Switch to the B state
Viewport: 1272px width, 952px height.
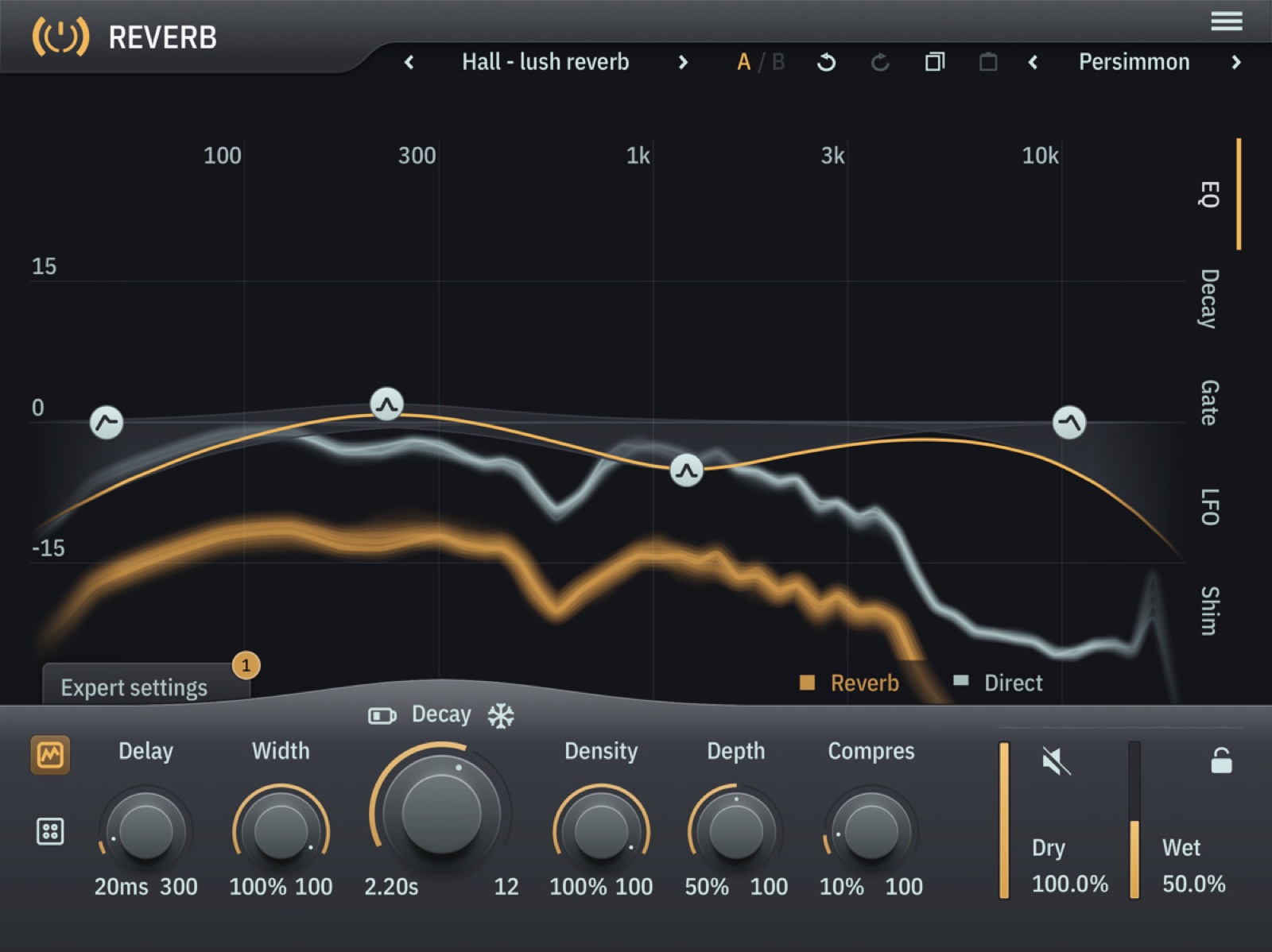778,62
